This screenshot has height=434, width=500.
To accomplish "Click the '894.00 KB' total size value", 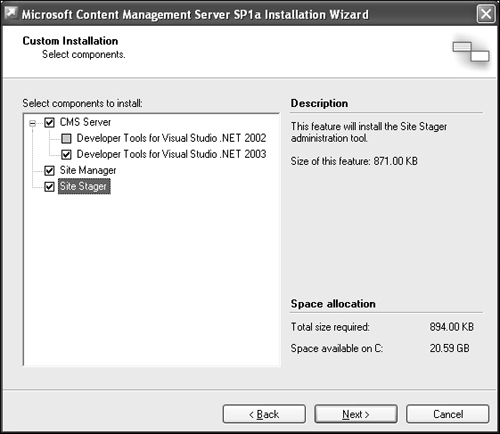I will point(452,327).
